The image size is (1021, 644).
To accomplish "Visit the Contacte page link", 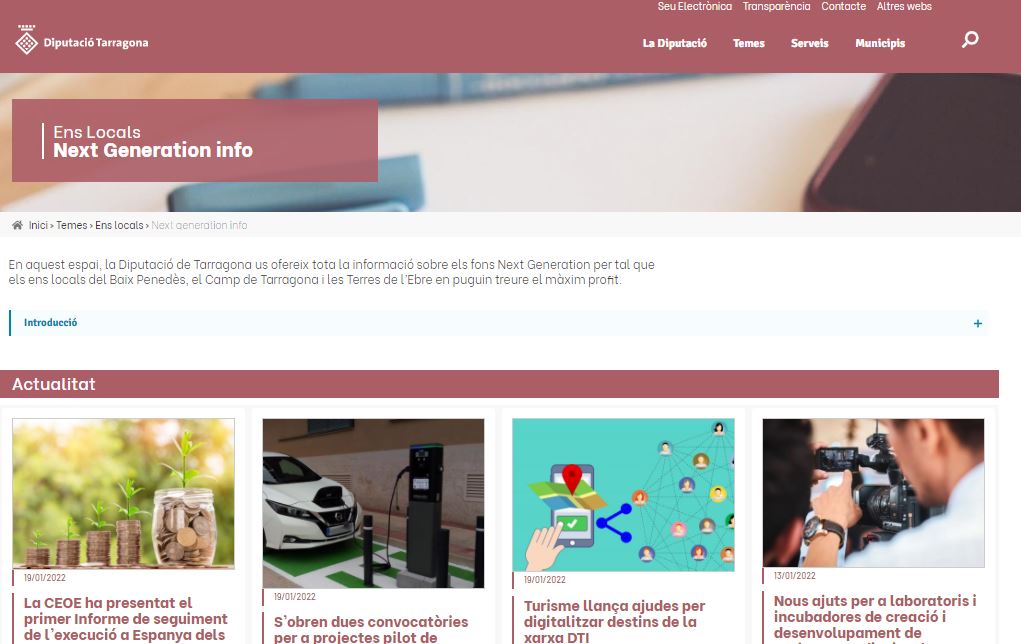I will point(843,7).
